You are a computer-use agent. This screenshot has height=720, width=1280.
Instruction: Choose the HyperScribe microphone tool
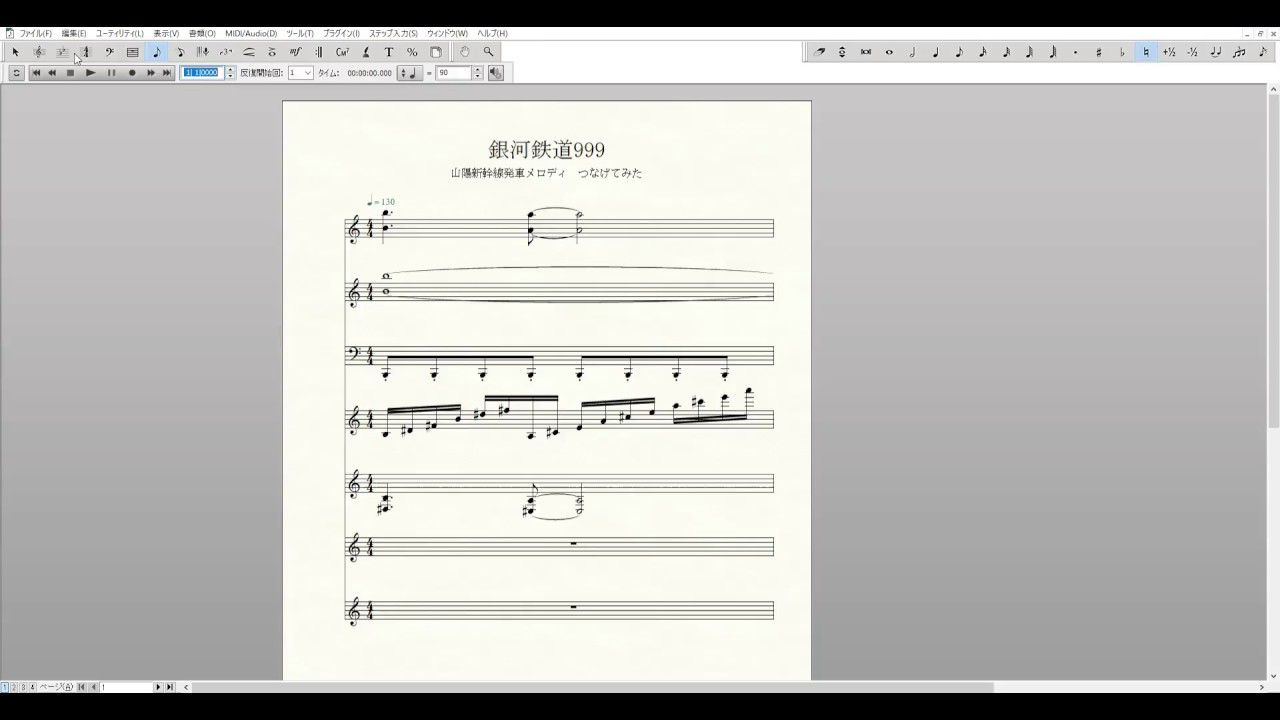tap(202, 52)
